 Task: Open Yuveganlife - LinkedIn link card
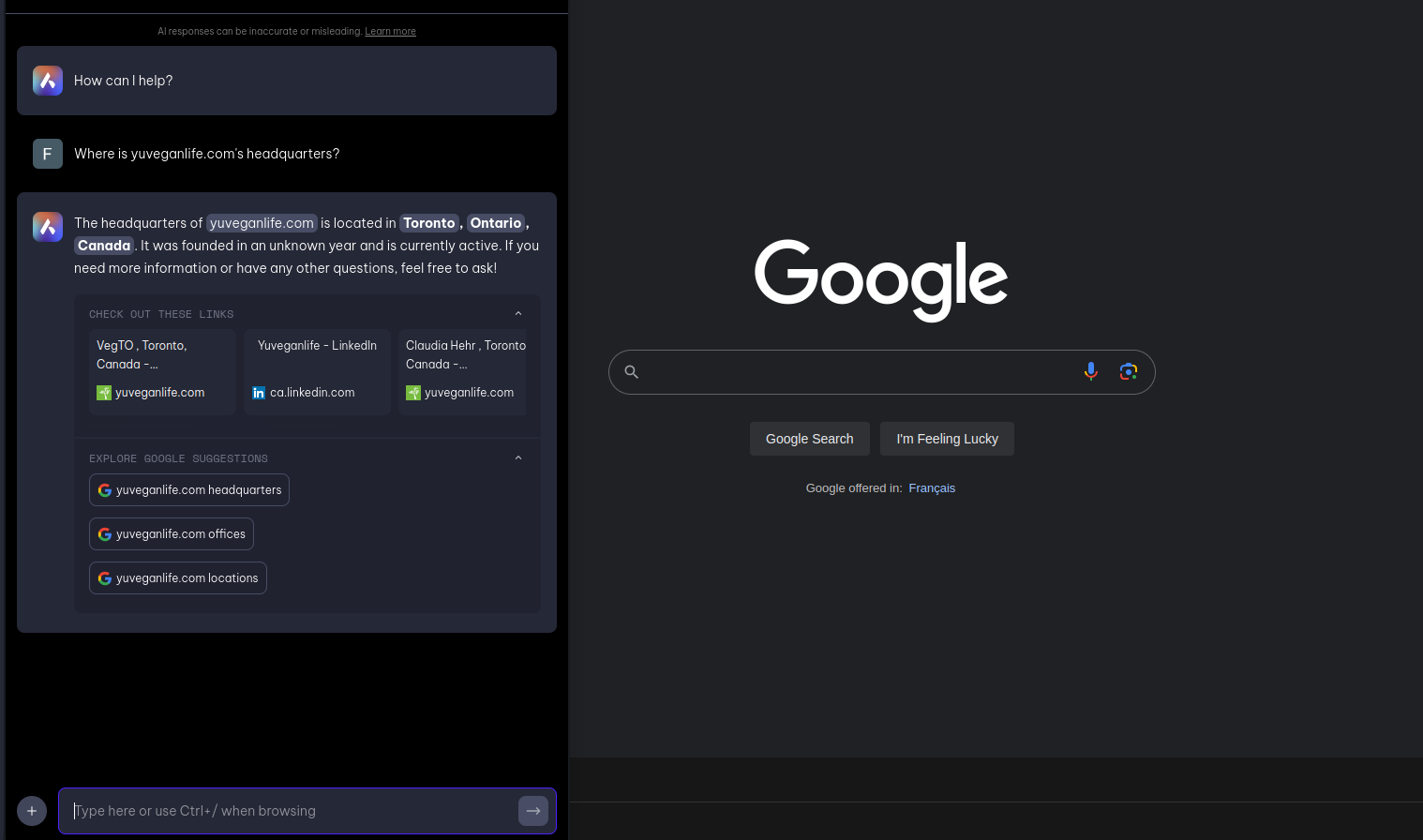[317, 372]
